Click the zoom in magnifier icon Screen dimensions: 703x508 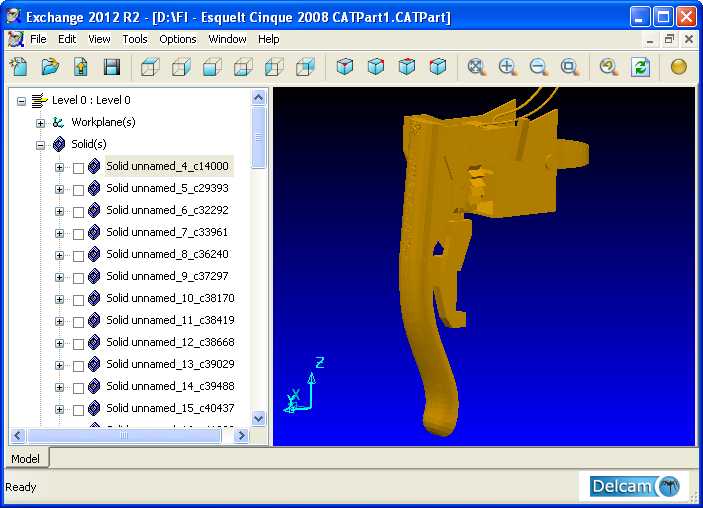[507, 67]
